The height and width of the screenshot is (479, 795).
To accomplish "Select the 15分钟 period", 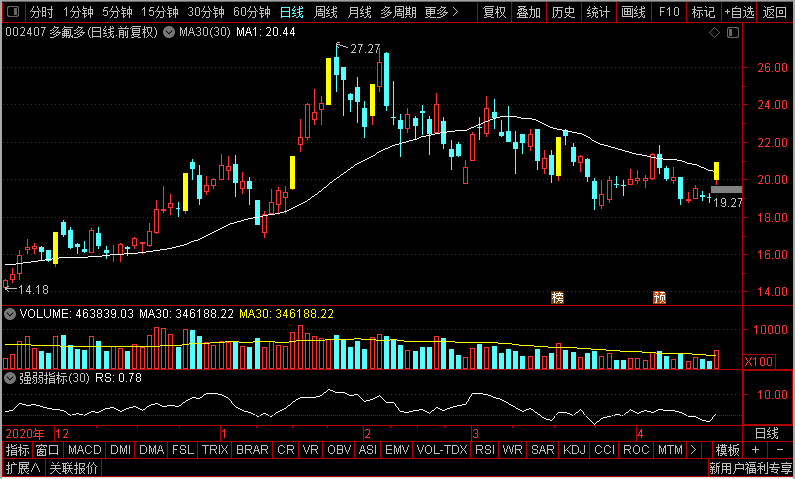I will point(160,12).
